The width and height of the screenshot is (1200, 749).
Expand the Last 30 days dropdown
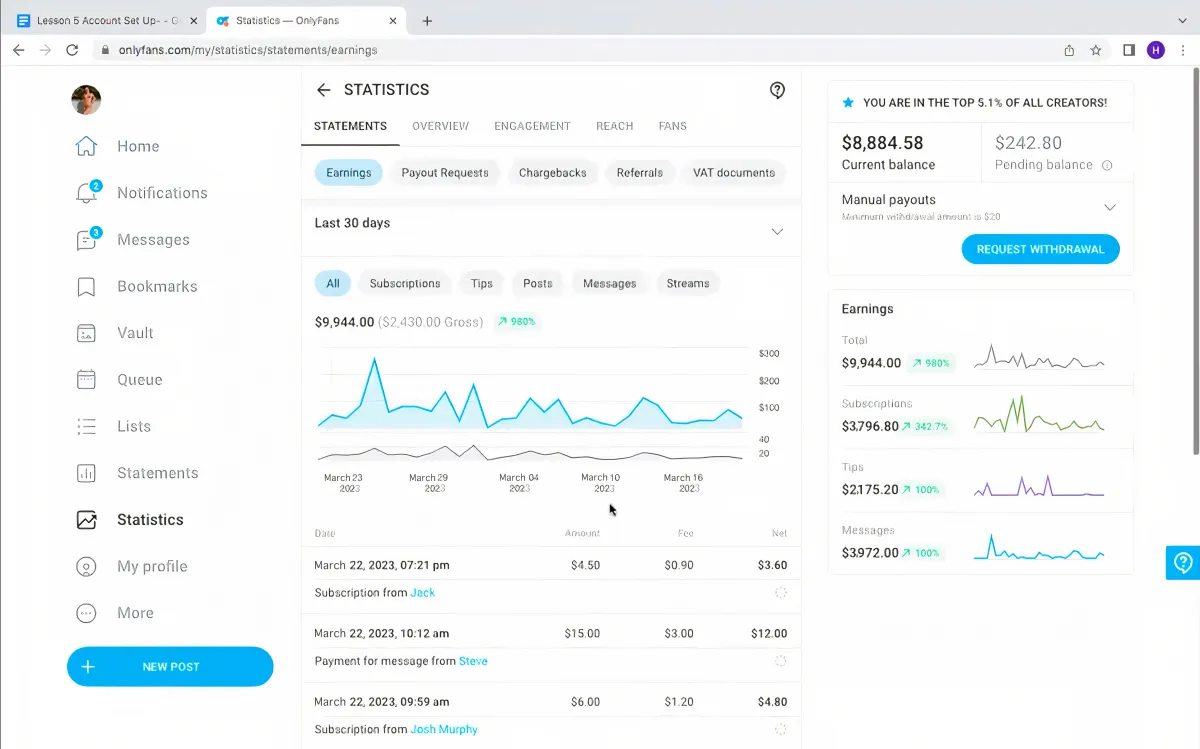(777, 232)
